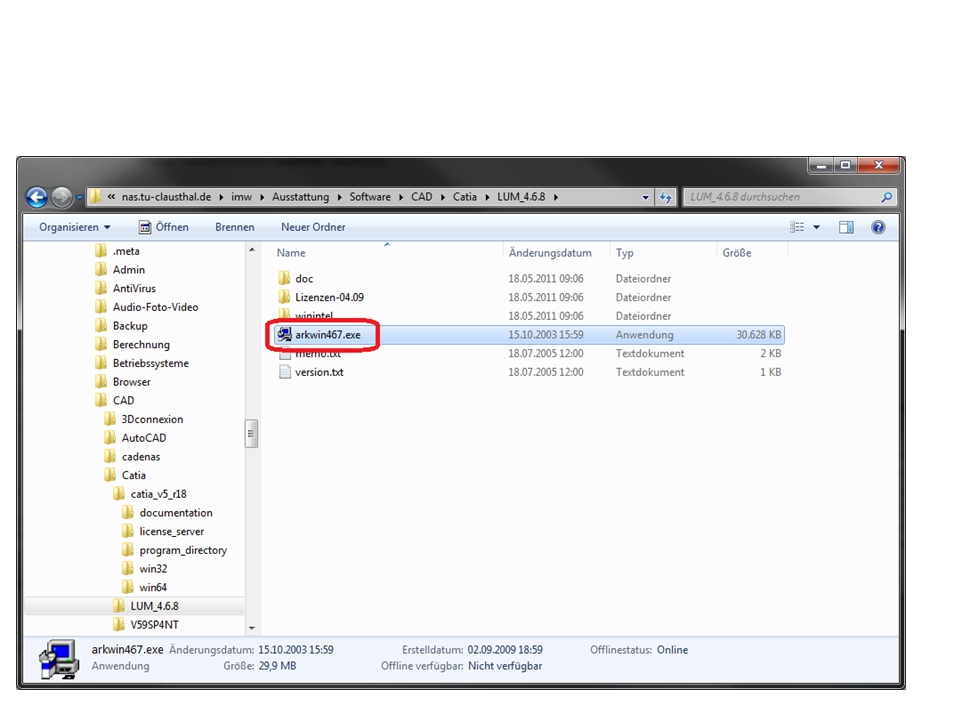This screenshot has width=960, height=720.
Task: Click the AutoCAD folder icon
Action: [x=110, y=438]
